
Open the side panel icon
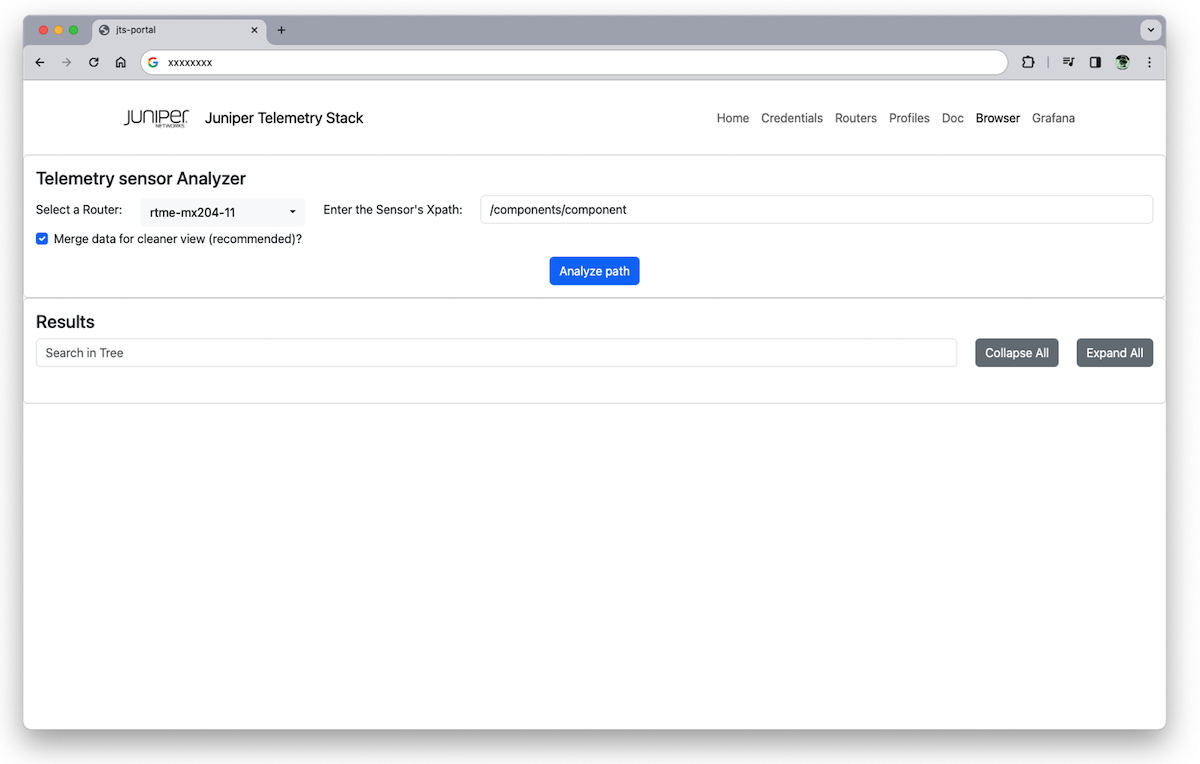pos(1094,62)
